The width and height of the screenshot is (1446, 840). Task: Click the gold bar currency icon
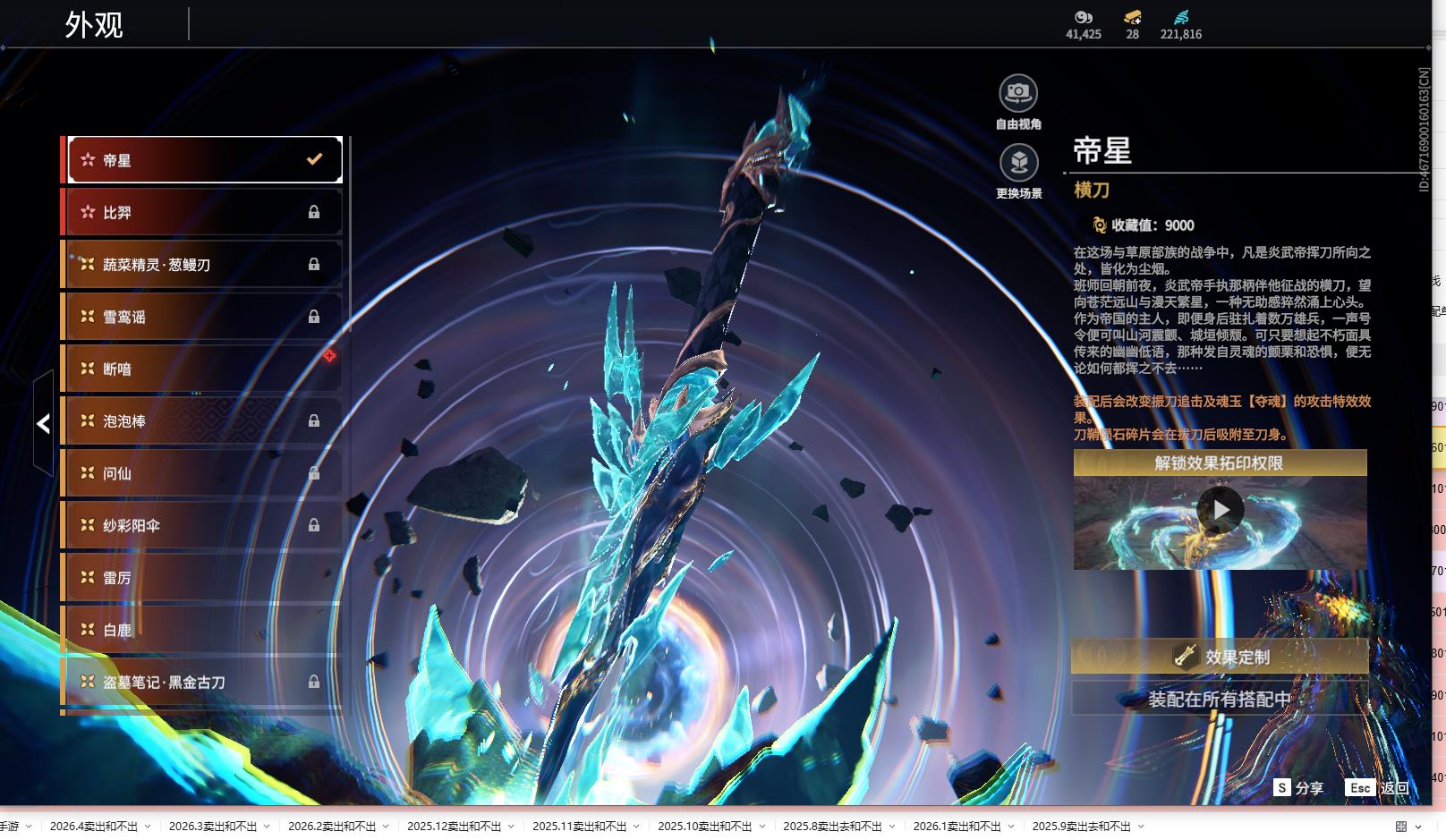[1132, 17]
